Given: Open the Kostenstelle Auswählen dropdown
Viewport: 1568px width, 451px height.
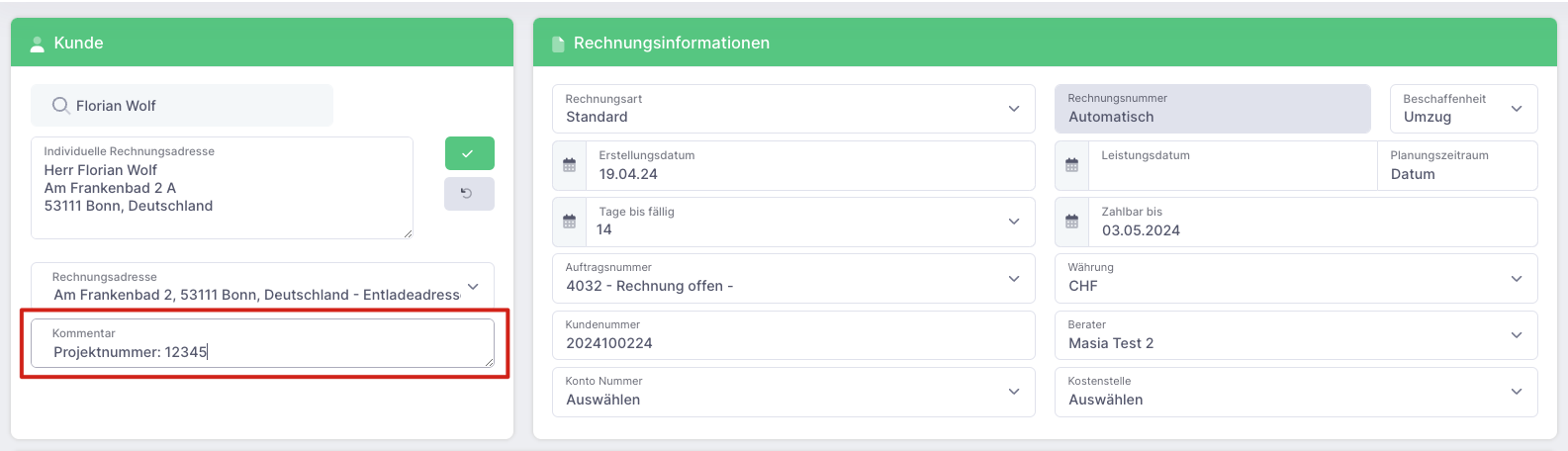Looking at the screenshot, I should tap(1296, 392).
